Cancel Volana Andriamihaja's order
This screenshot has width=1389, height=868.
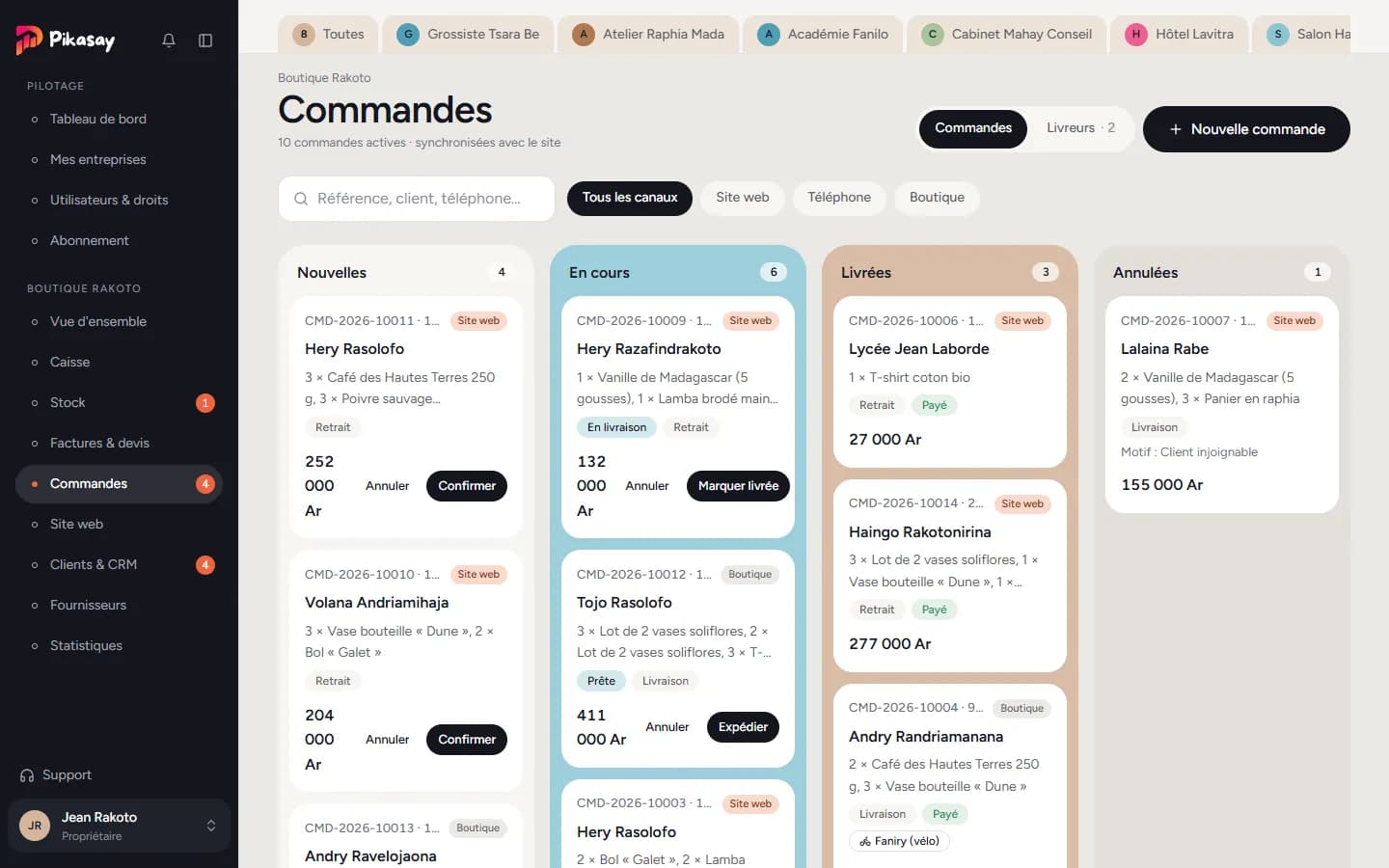pos(388,740)
